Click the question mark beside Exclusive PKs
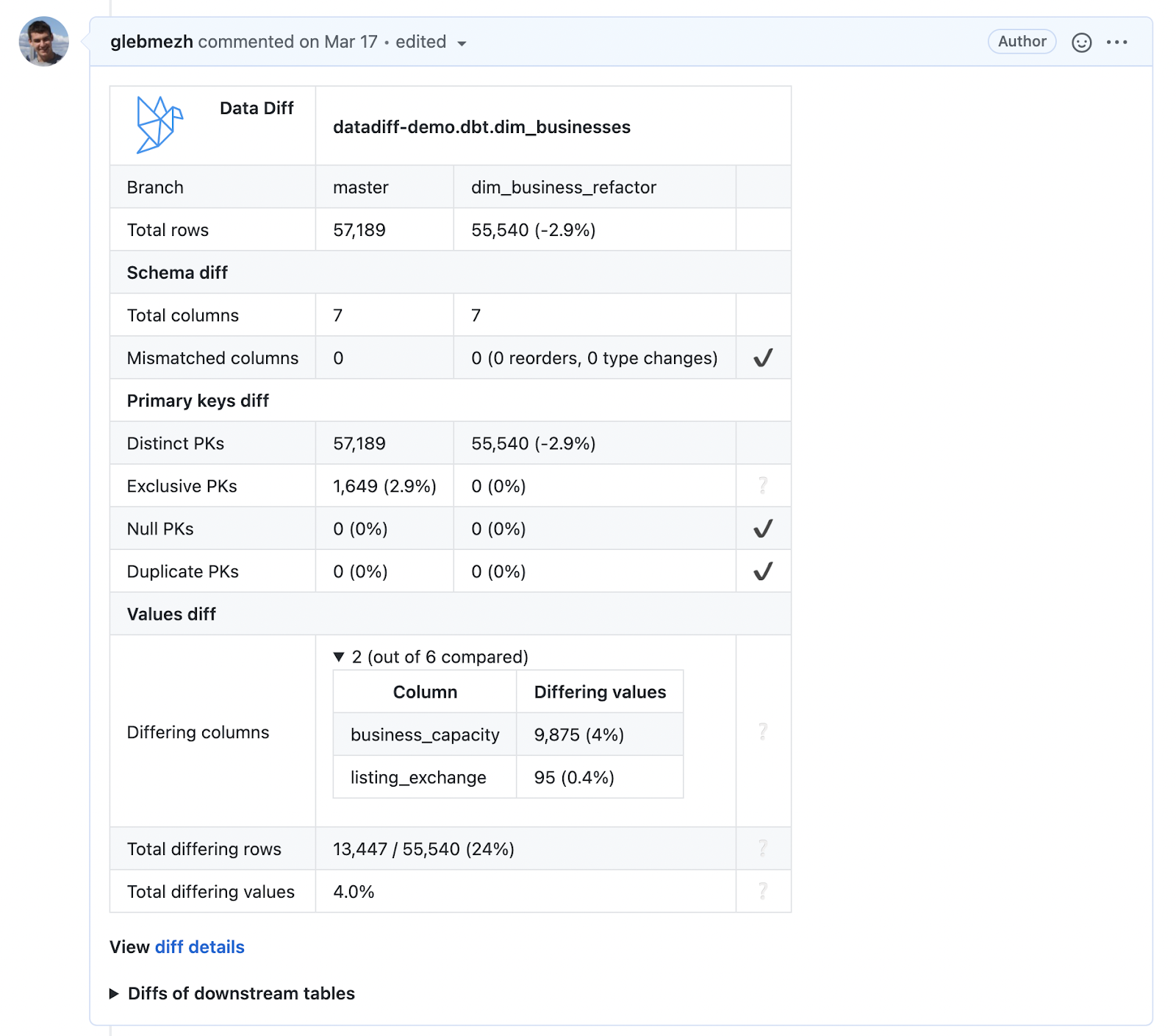Image resolution: width=1176 pixels, height=1036 pixels. pos(762,485)
